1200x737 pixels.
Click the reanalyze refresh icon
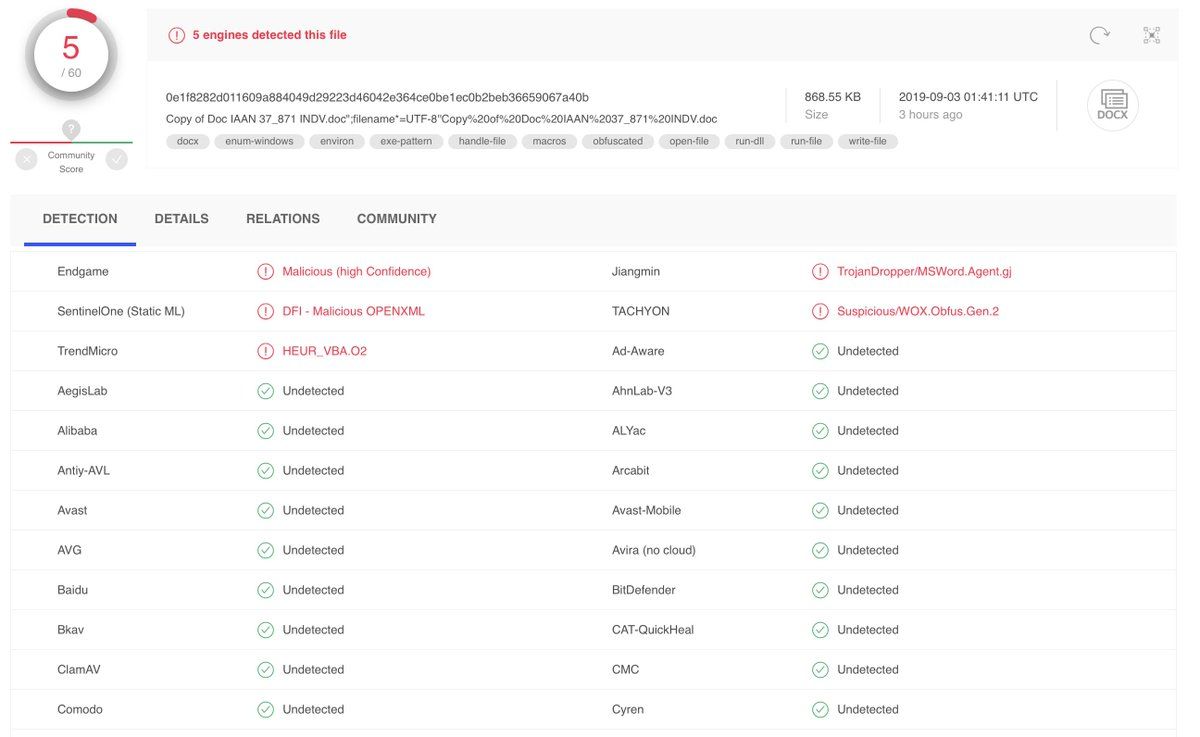(1099, 35)
